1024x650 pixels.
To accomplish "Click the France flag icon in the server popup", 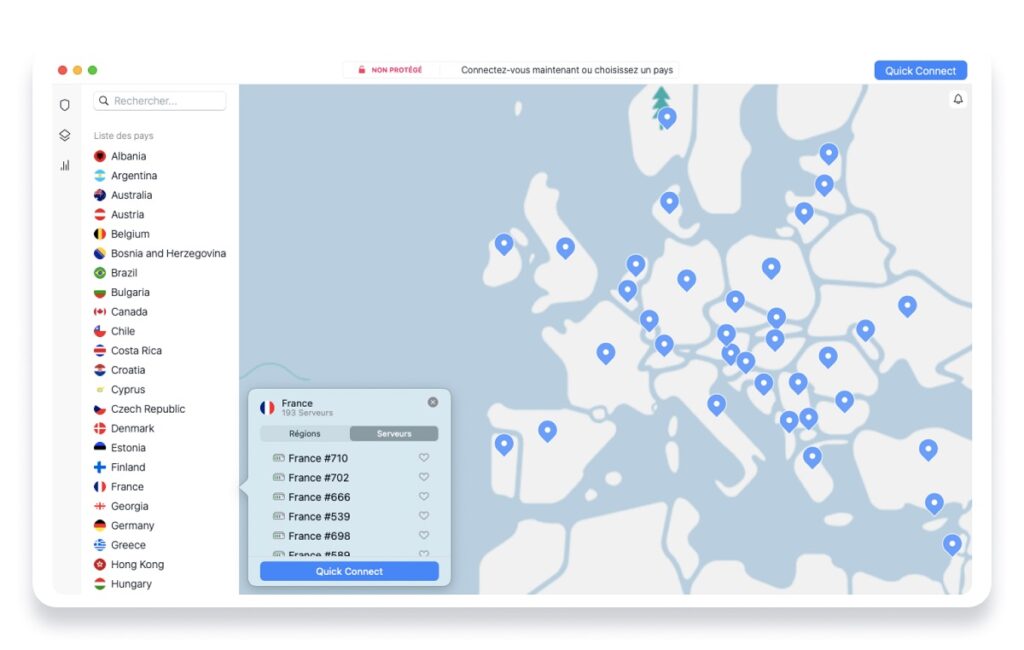I will [x=268, y=404].
